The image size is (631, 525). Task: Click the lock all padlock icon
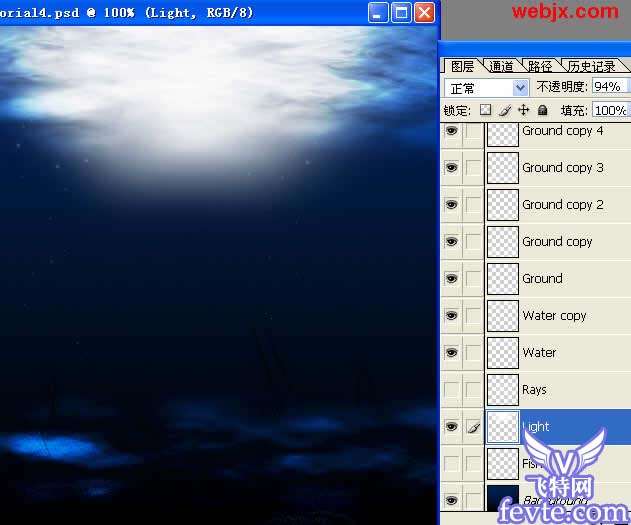542,110
